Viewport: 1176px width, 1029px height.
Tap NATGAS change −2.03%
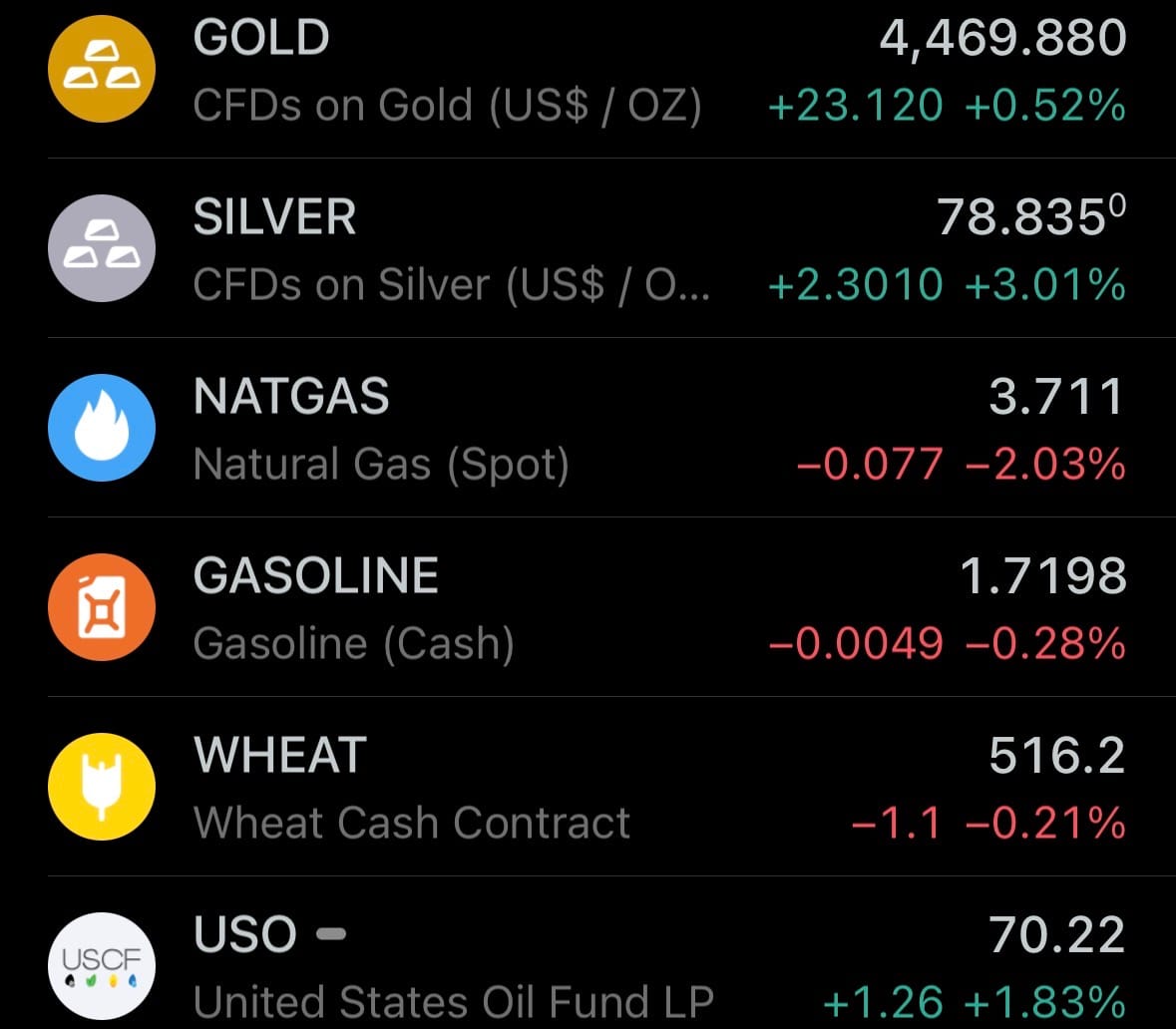(x=1045, y=465)
